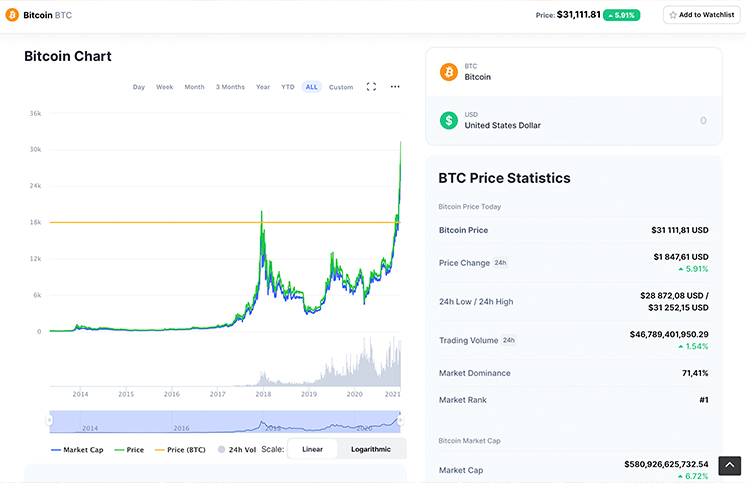Image resolution: width=746 pixels, height=483 pixels.
Task: Click the scroll-to-top arrow button
Action: pyautogui.click(x=730, y=465)
